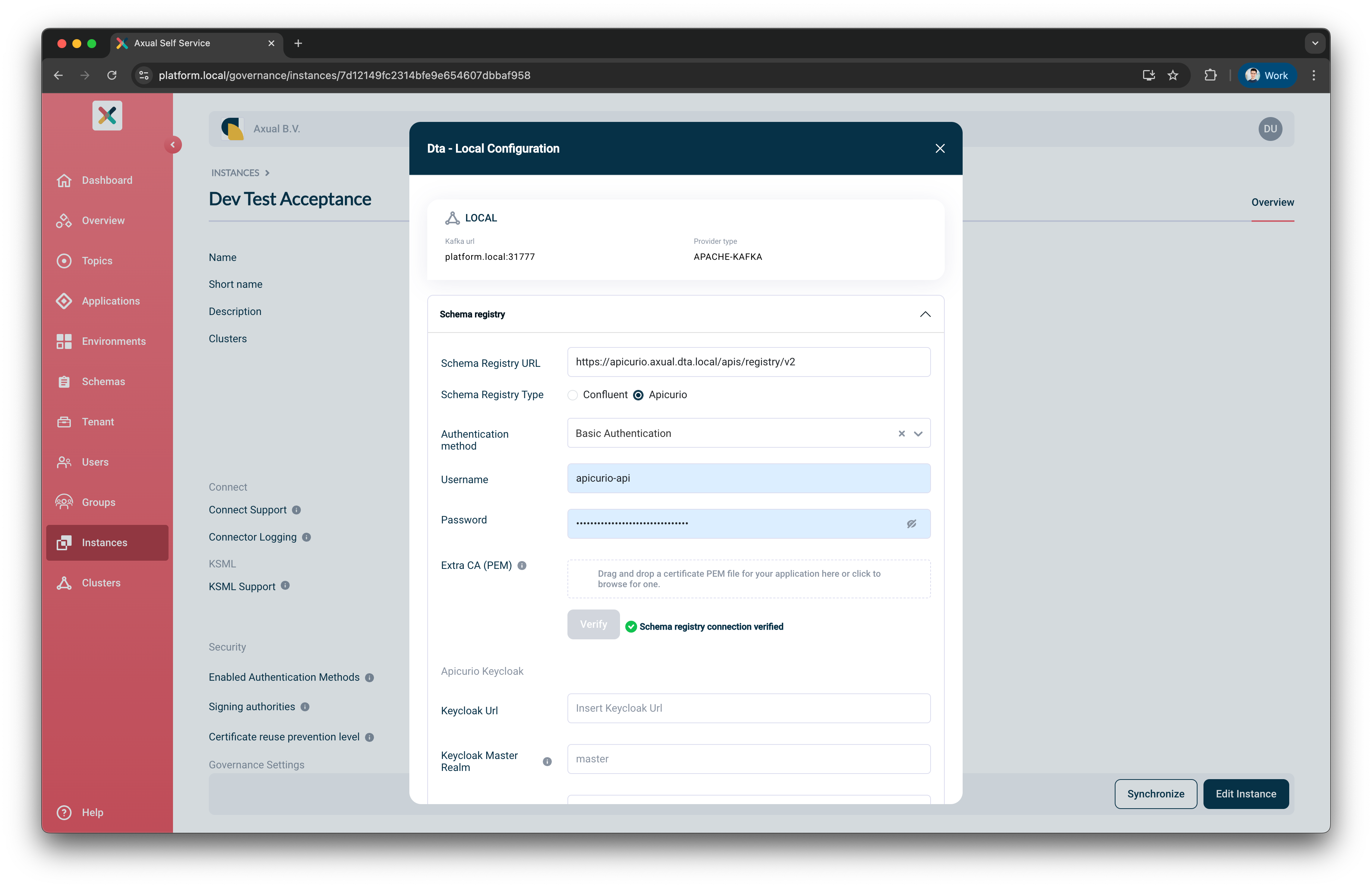Image resolution: width=1372 pixels, height=888 pixels.
Task: Select the Apicurio schema registry type
Action: pos(638,395)
